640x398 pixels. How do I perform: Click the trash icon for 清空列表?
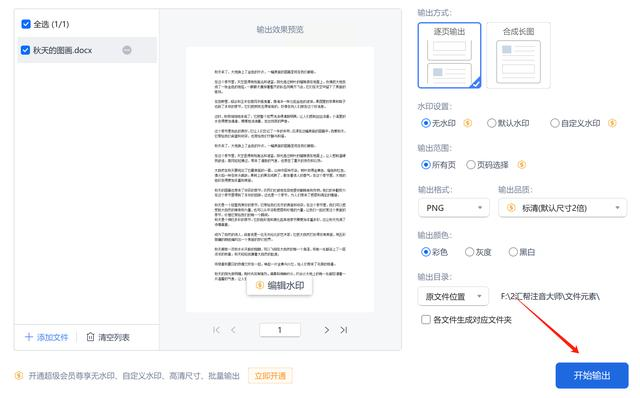click(90, 337)
